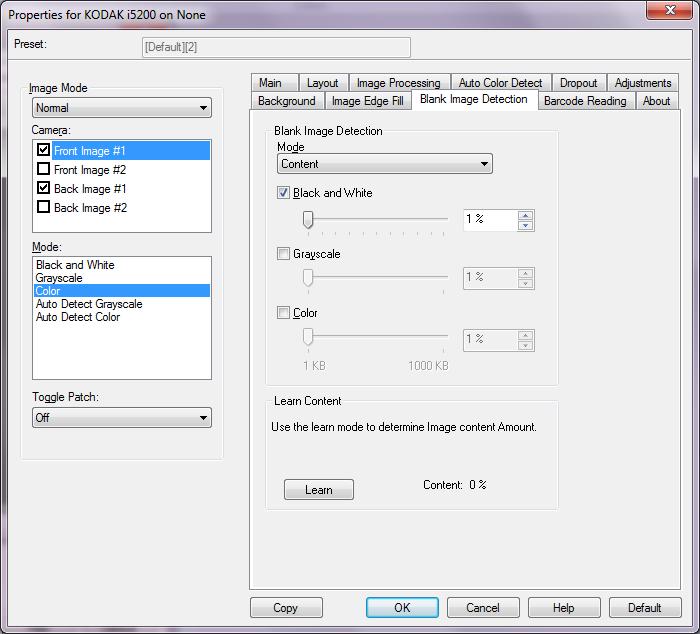This screenshot has width=700, height=634.
Task: Open Help for this dialog
Action: 564,608
